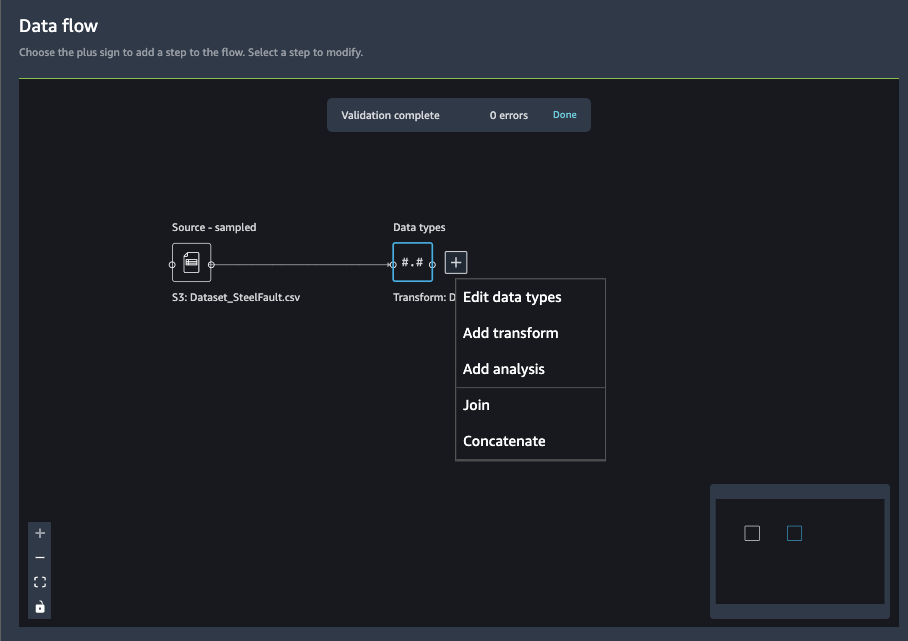Toggle the canvas lock icon

40,607
